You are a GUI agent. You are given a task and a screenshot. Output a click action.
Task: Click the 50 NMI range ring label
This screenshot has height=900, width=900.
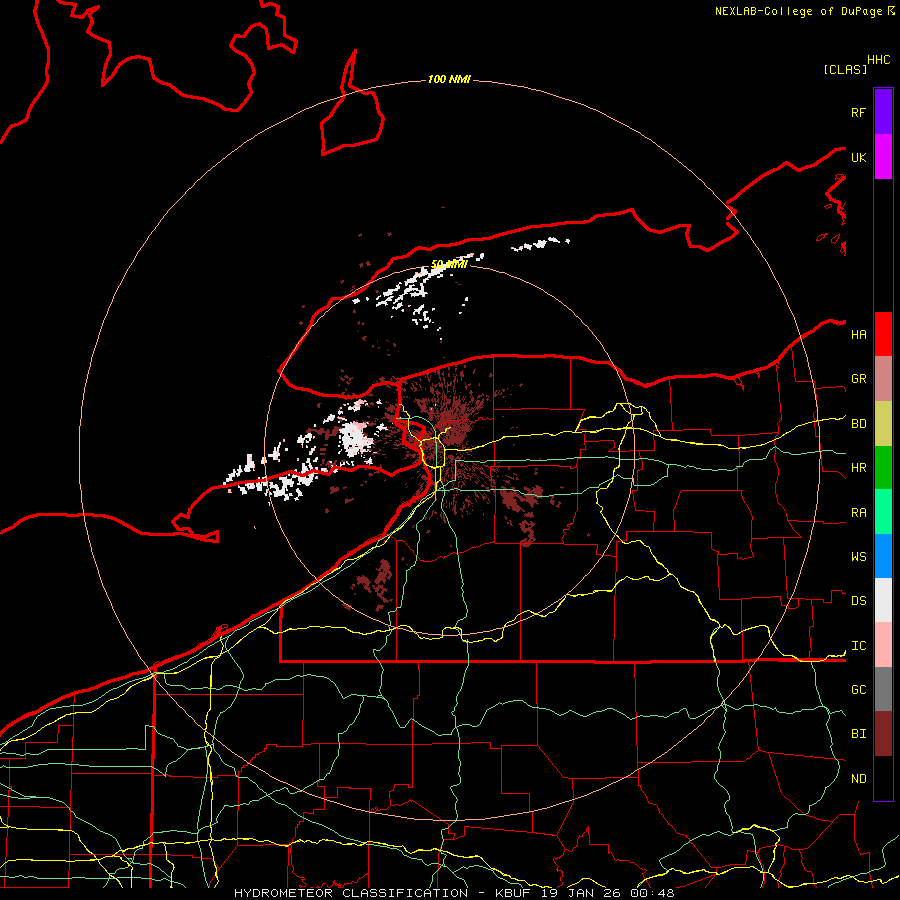[449, 264]
